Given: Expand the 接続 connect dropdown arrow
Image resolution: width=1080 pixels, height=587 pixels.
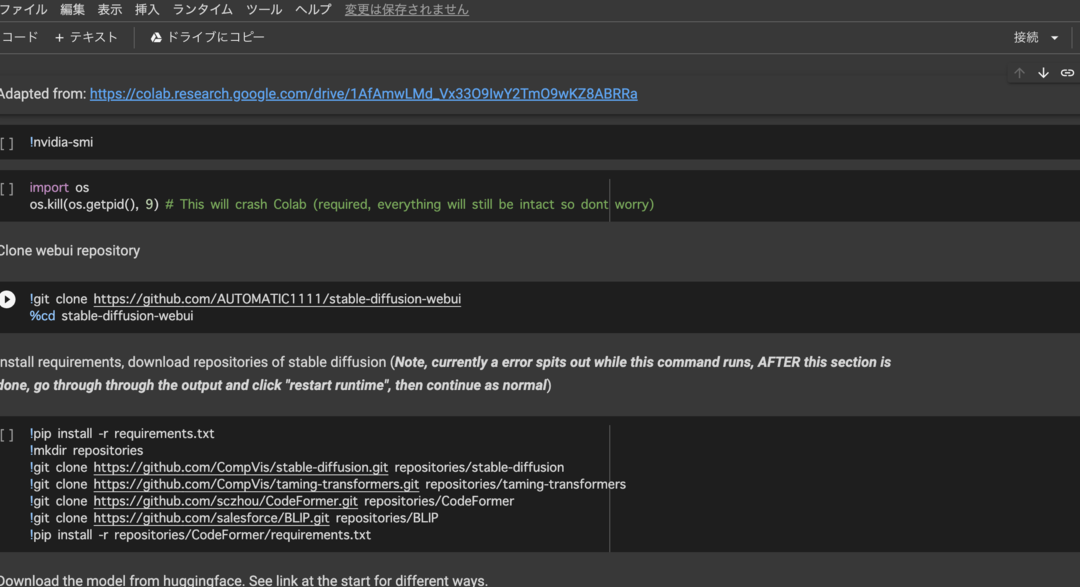Looking at the screenshot, I should [x=1055, y=38].
